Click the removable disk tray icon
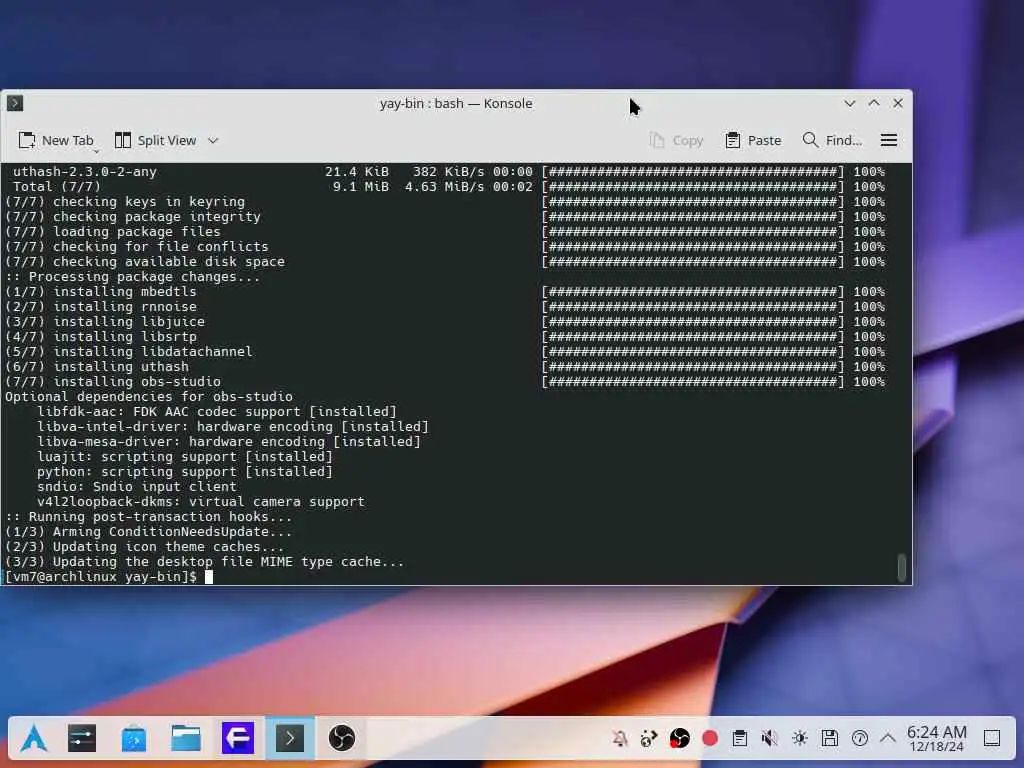Screen dimensions: 1024x768 pyautogui.click(x=830, y=739)
